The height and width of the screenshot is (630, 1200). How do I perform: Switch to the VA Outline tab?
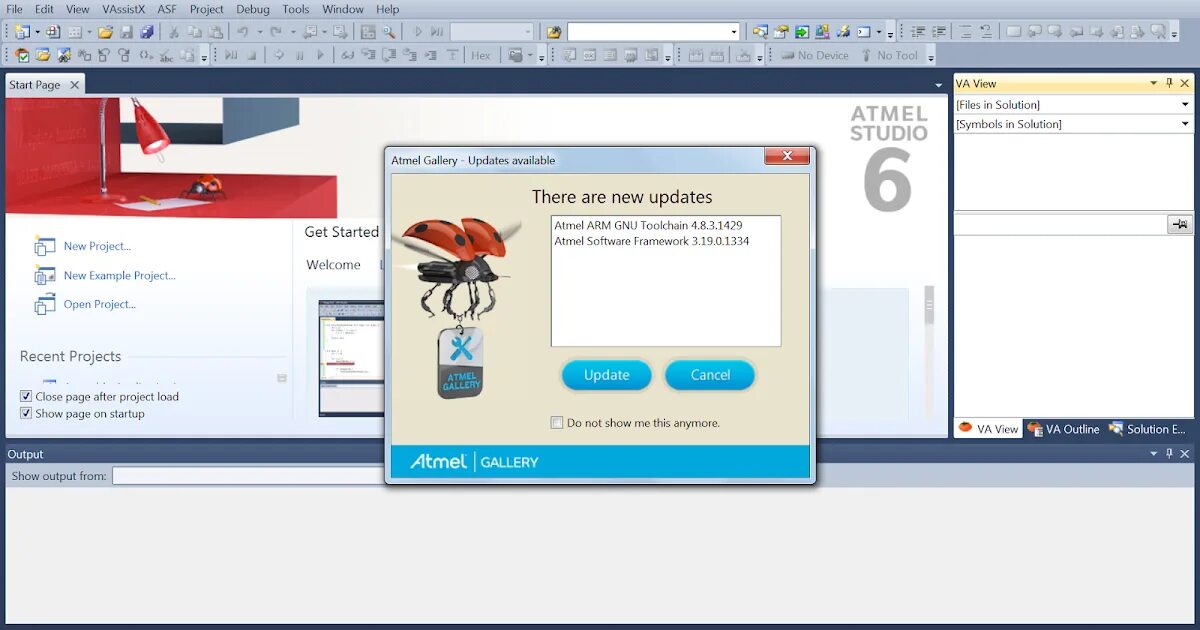coord(1064,429)
